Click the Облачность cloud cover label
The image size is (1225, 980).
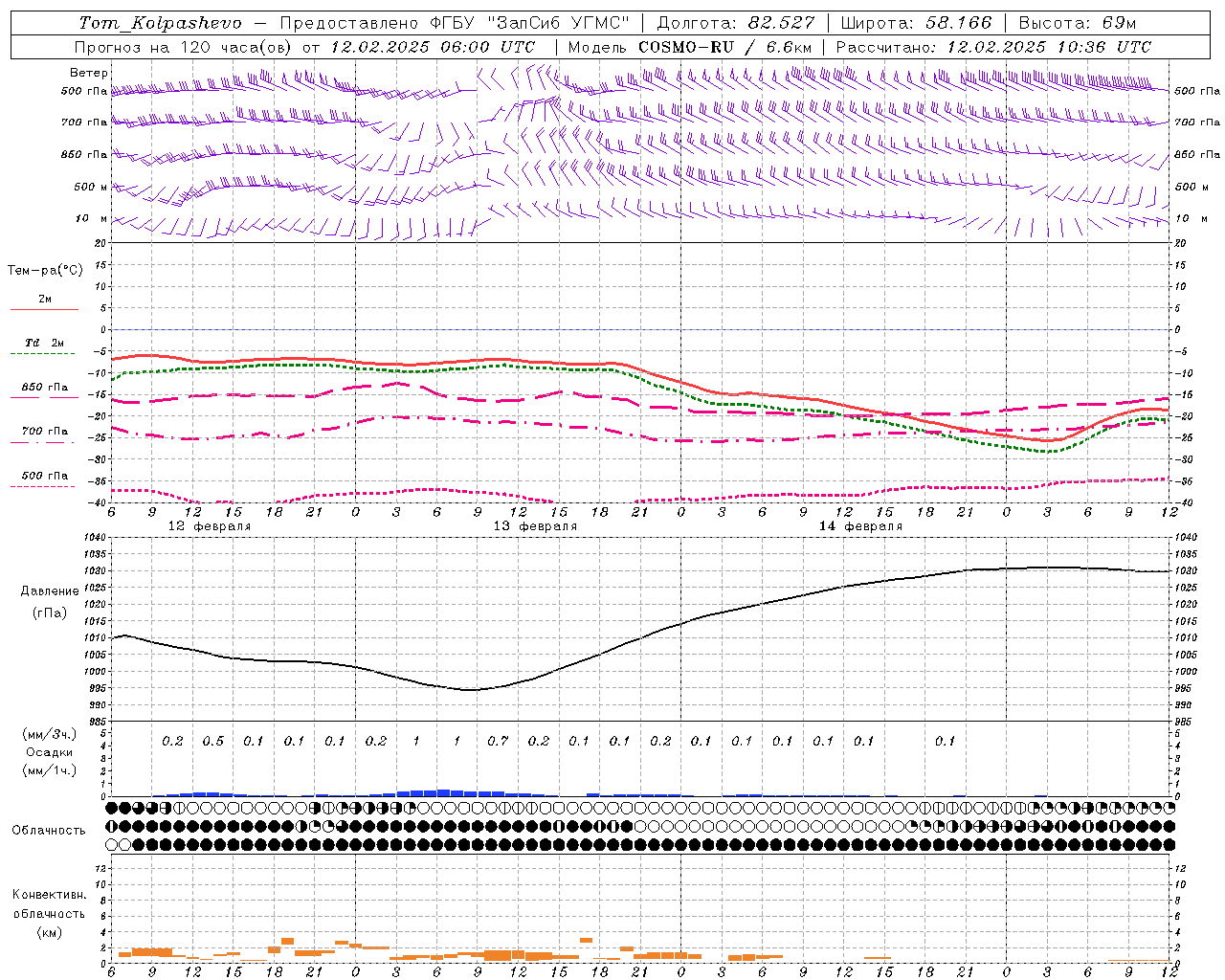point(49,831)
